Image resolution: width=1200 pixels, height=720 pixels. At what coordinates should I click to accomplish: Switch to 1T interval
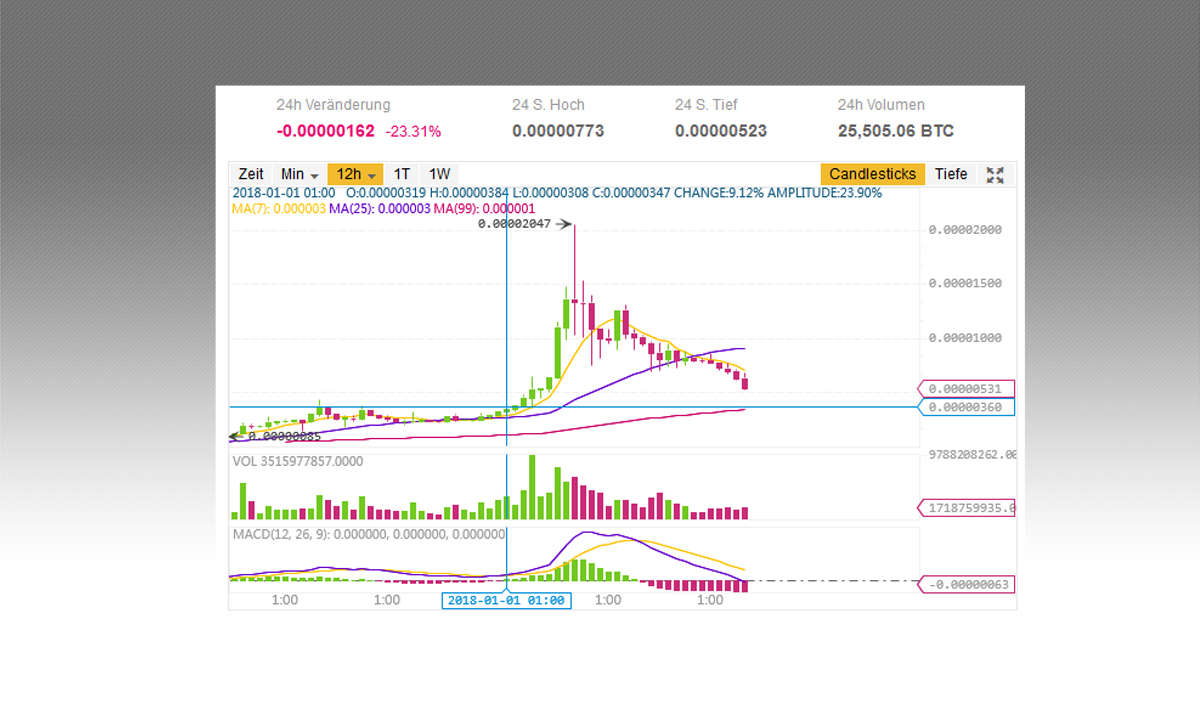[401, 174]
